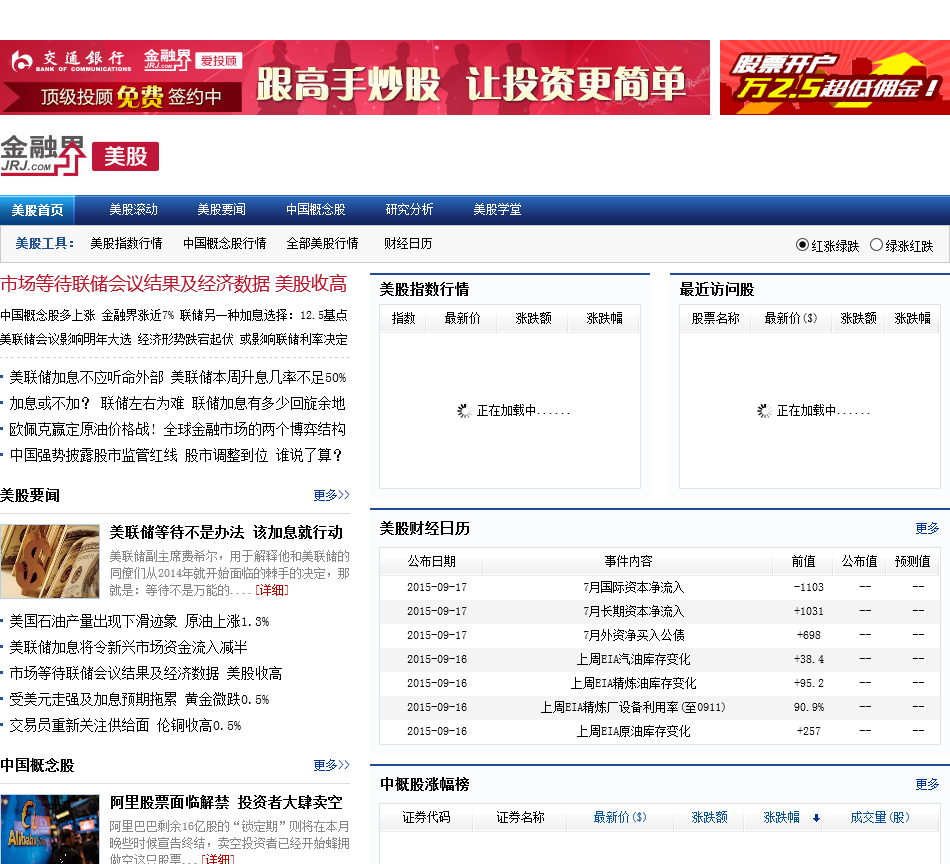950x864 pixels.
Task: Click [详细] under the 阿里 article summary
Action: coord(218,859)
